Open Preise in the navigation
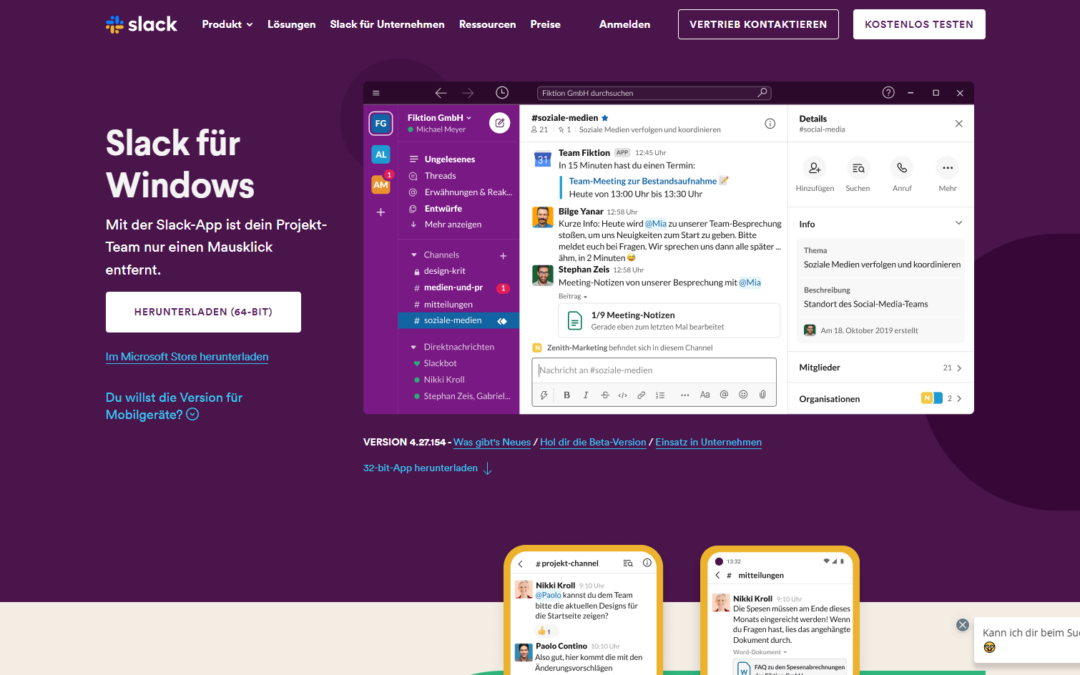 [x=546, y=24]
